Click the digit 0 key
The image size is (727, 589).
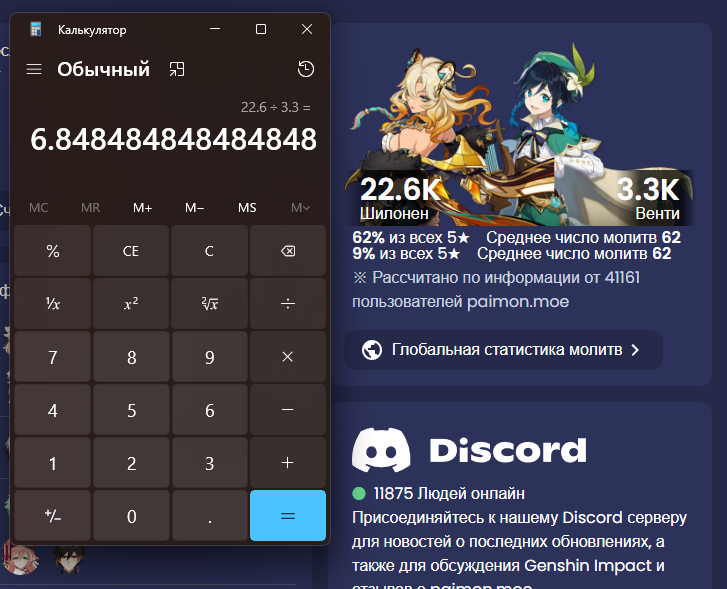point(131,516)
